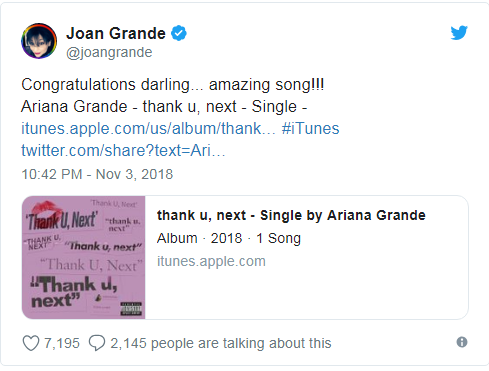The height and width of the screenshot is (371, 489).
Task: Open the #iTunes hashtag
Action: tap(310, 129)
